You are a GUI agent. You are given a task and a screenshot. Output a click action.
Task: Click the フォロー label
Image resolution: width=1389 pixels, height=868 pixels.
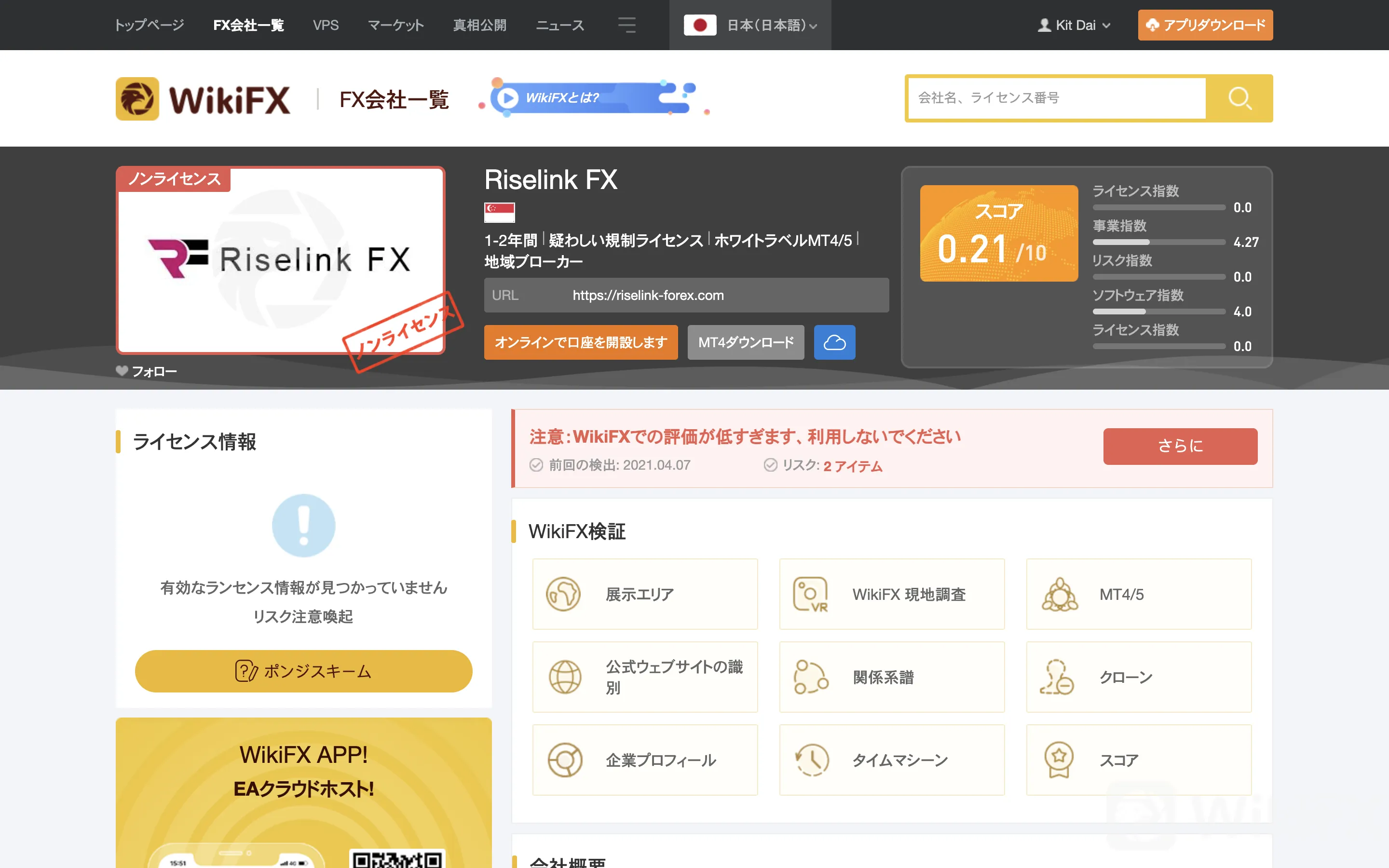[154, 371]
